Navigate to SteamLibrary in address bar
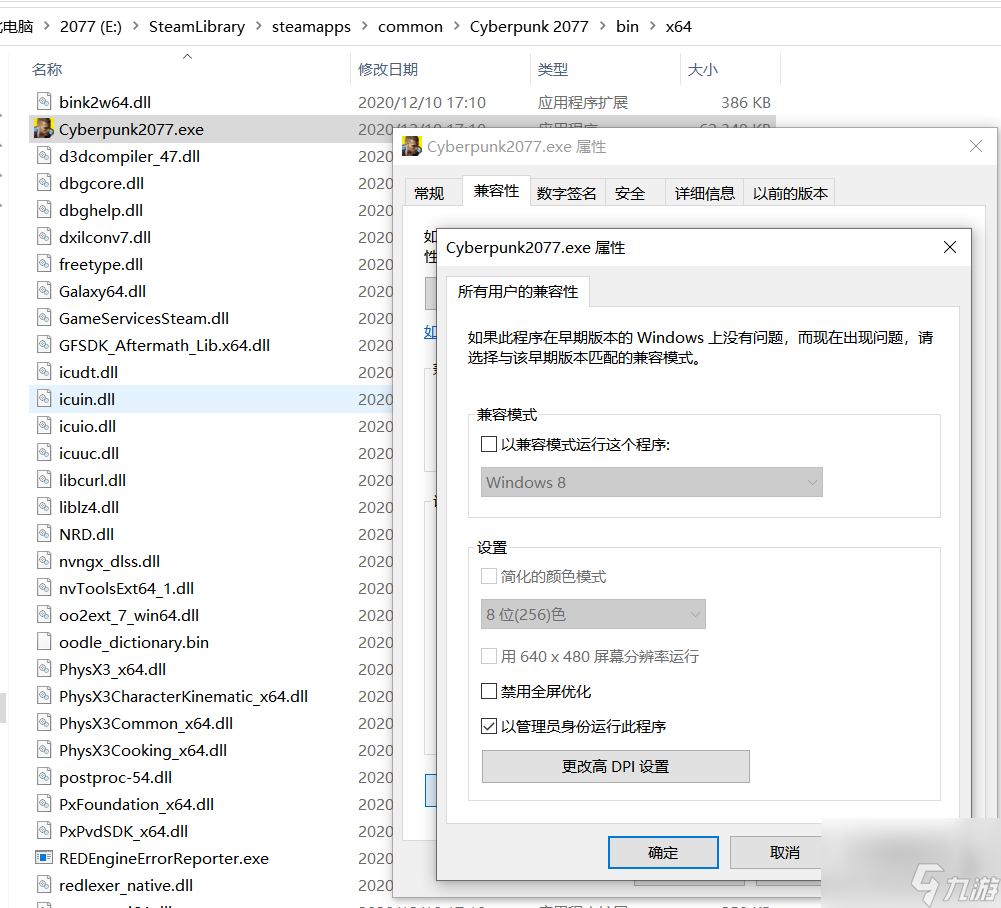The width and height of the screenshot is (1001, 908). (197, 26)
